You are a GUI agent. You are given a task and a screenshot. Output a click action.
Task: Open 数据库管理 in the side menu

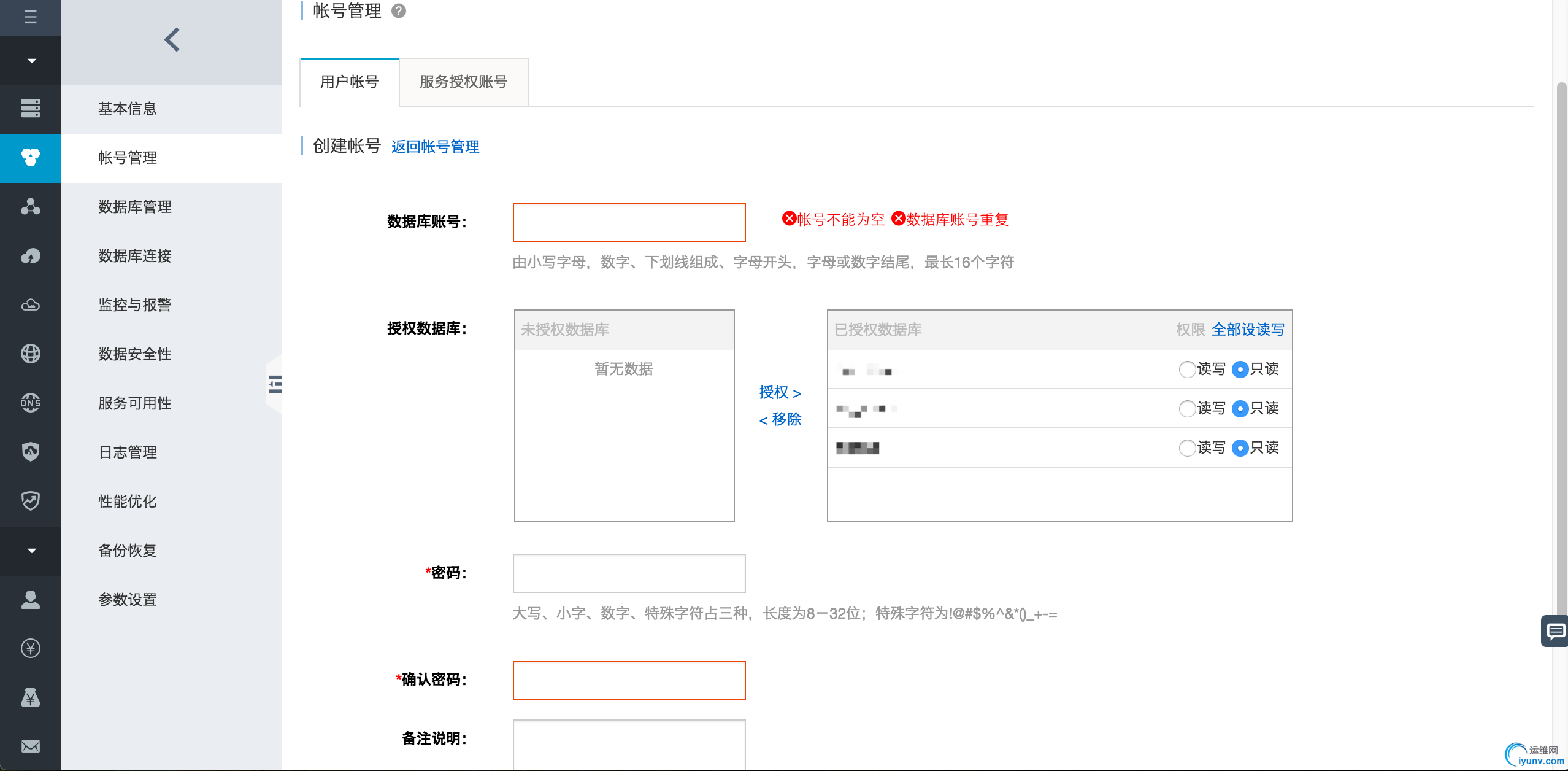click(x=134, y=207)
